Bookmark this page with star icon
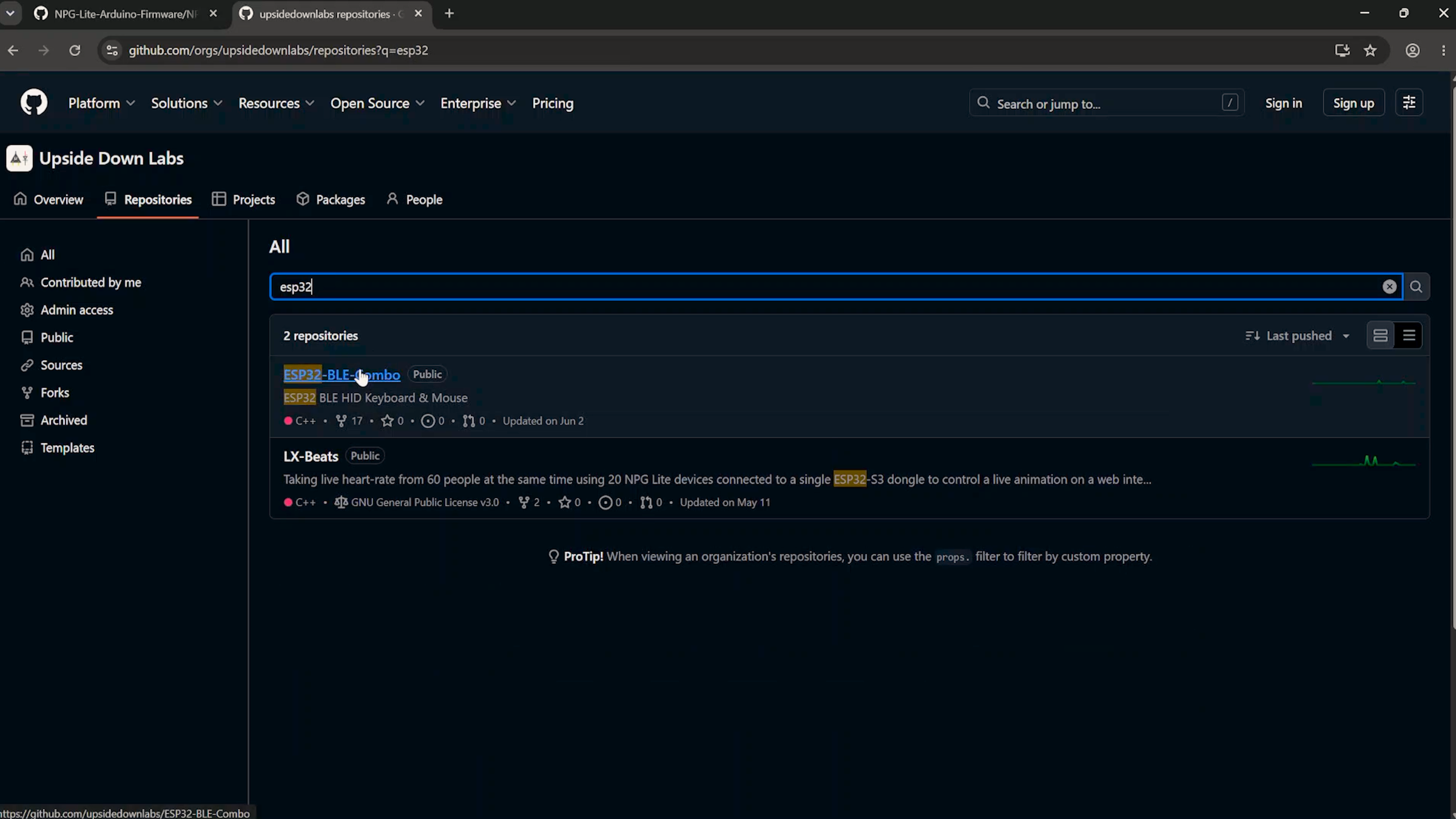Viewport: 1456px width, 819px height. coord(1370,50)
